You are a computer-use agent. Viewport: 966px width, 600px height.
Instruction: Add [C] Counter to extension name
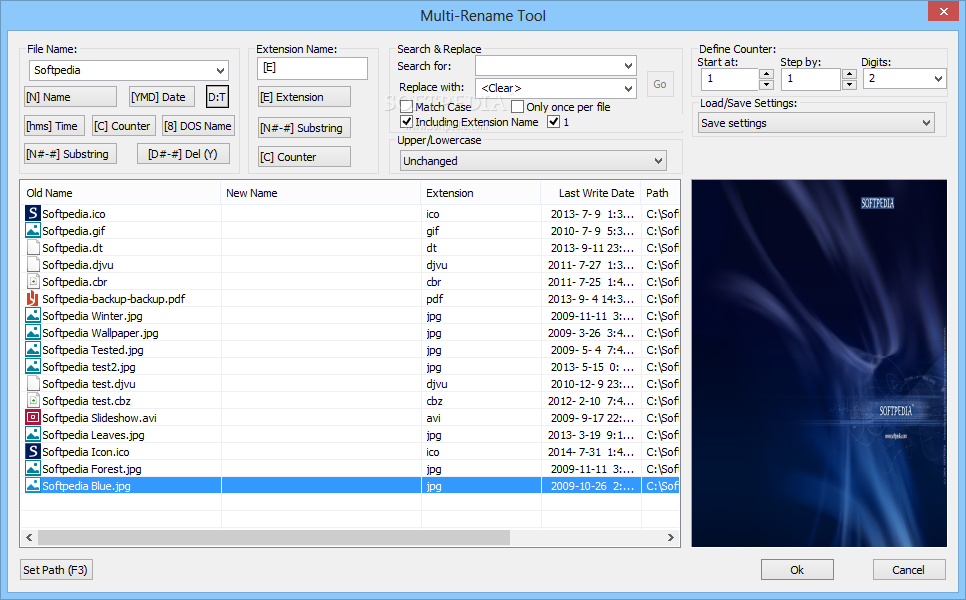(x=304, y=156)
